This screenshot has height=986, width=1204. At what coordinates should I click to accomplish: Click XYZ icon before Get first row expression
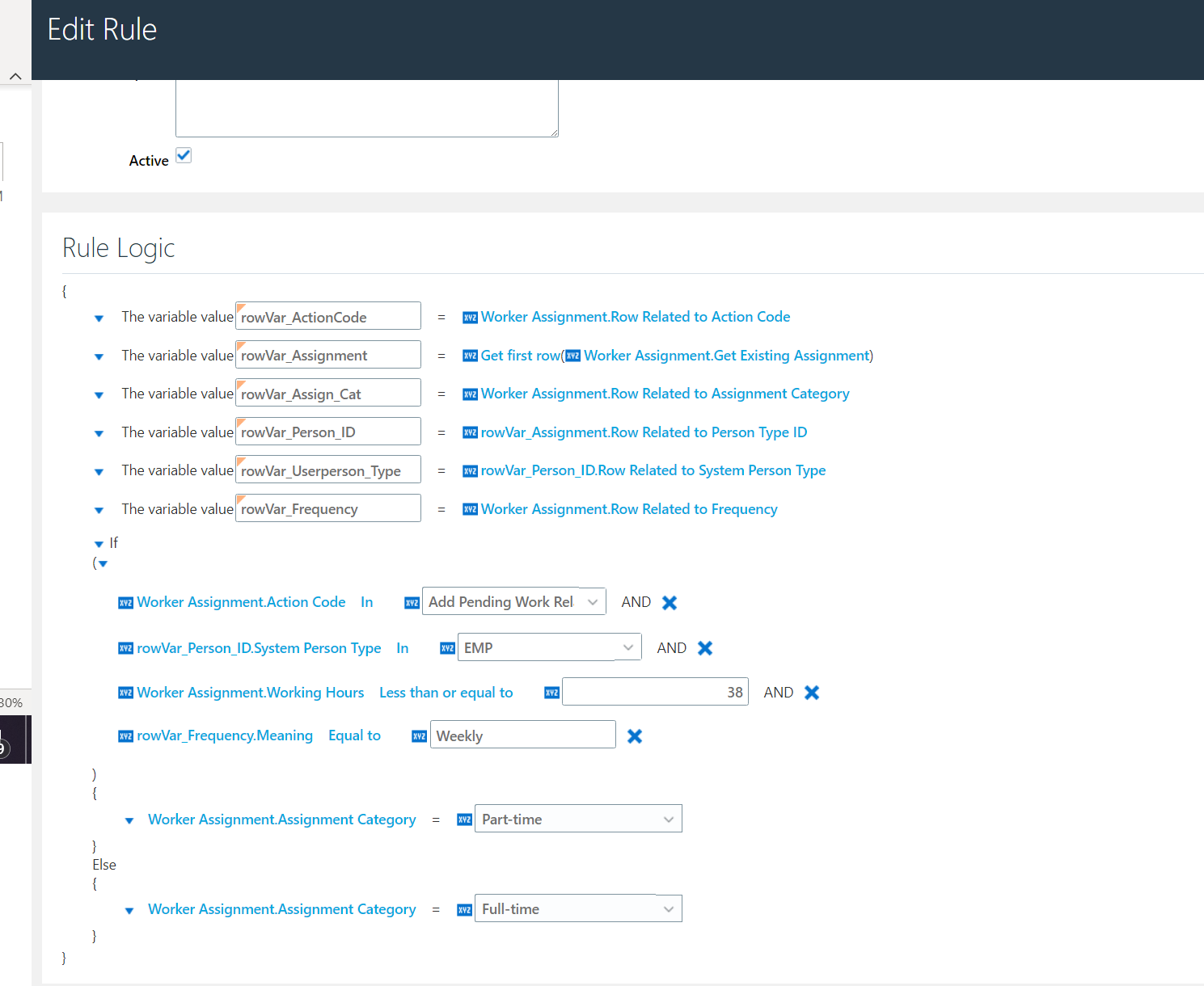[470, 356]
